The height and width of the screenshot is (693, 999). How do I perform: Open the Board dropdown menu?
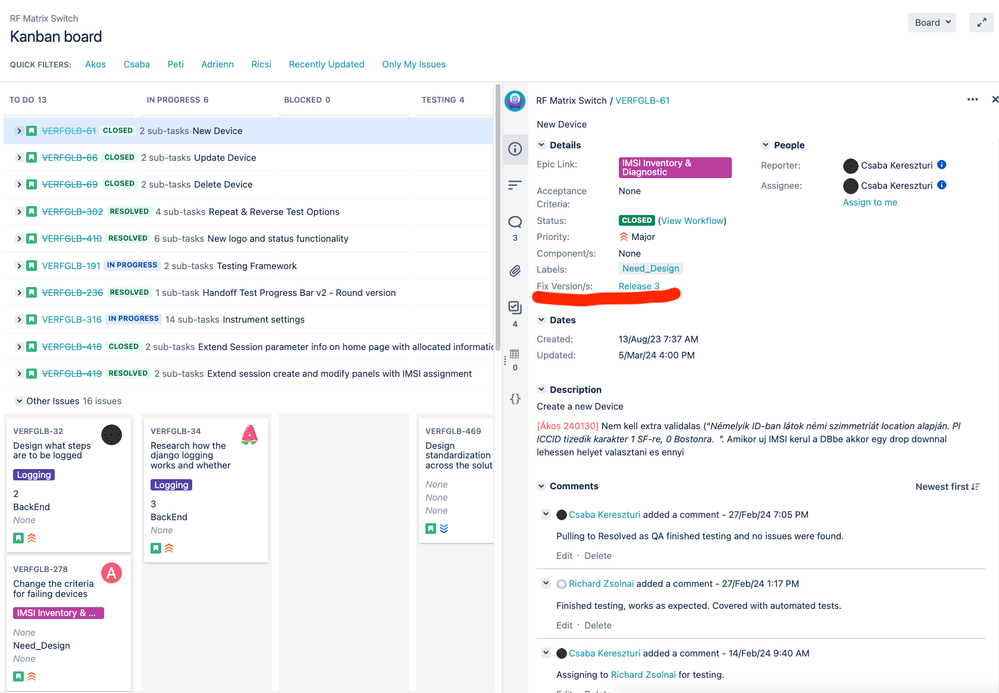(x=931, y=22)
